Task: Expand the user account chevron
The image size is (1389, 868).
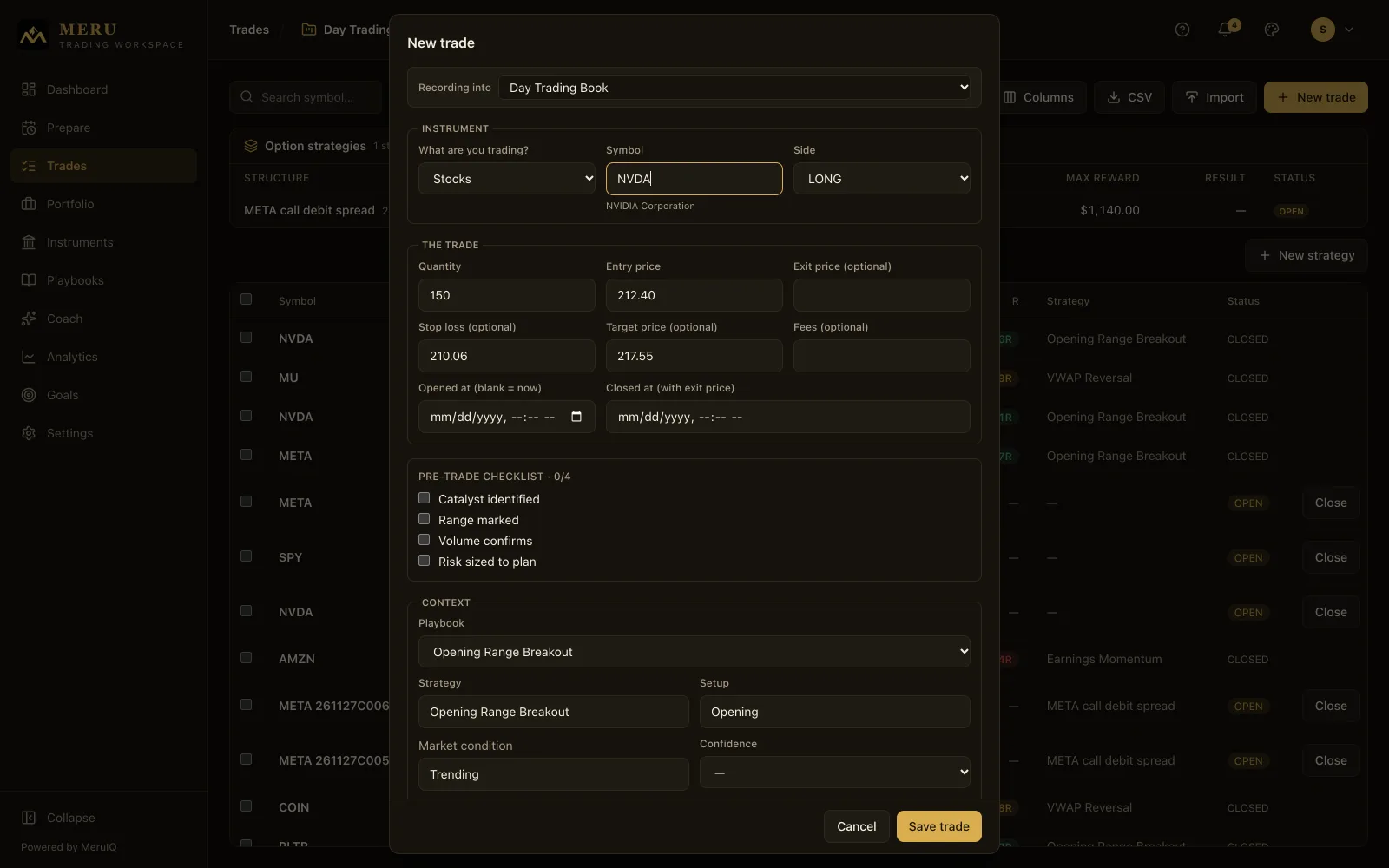Action: point(1349,30)
